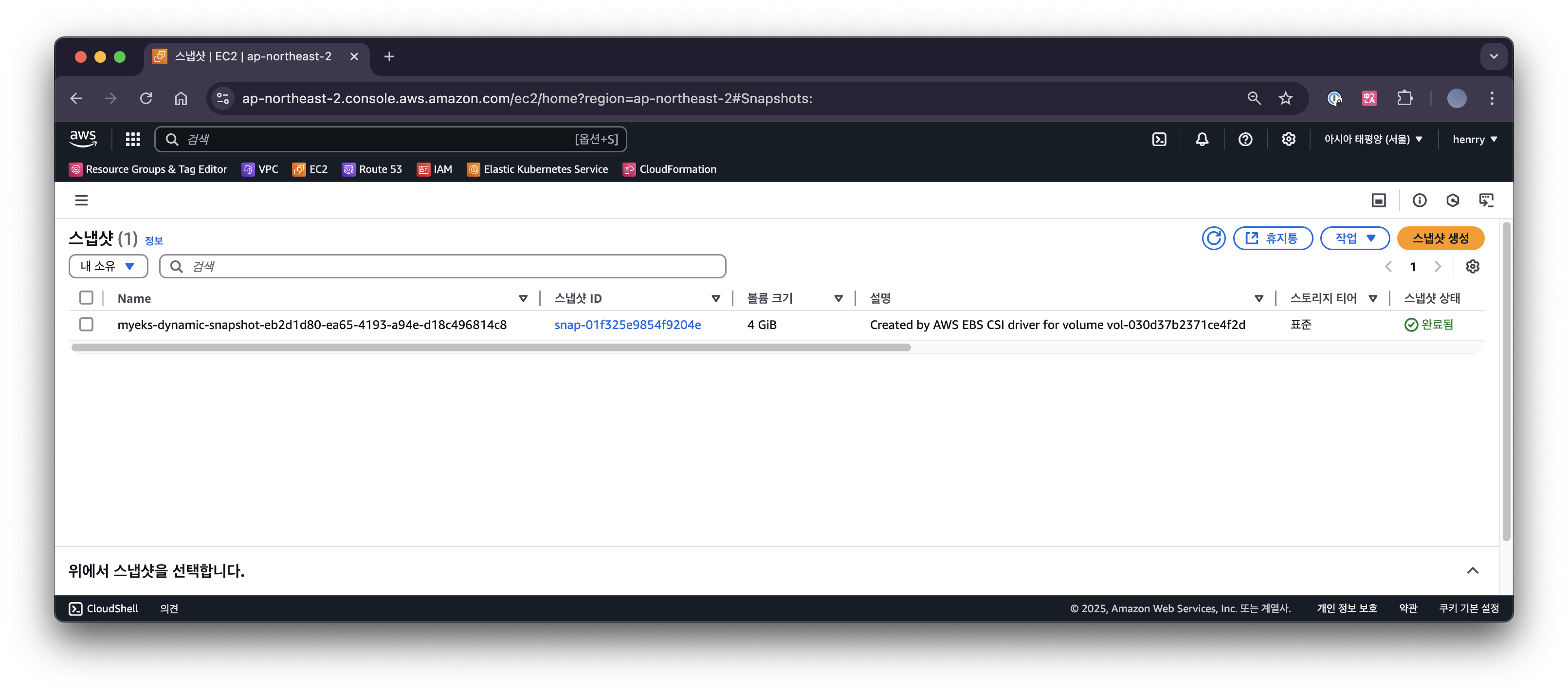Viewport: 1568px width, 694px height.
Task: Click the 스냅샷 생성 button
Action: [x=1440, y=238]
